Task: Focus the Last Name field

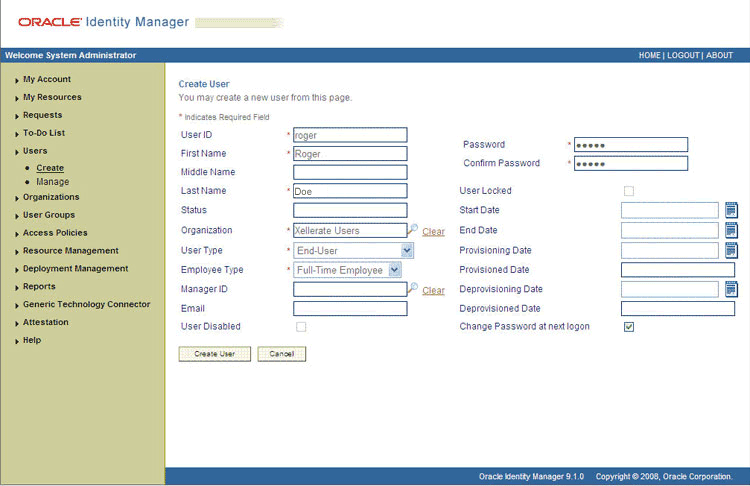Action: 350,191
